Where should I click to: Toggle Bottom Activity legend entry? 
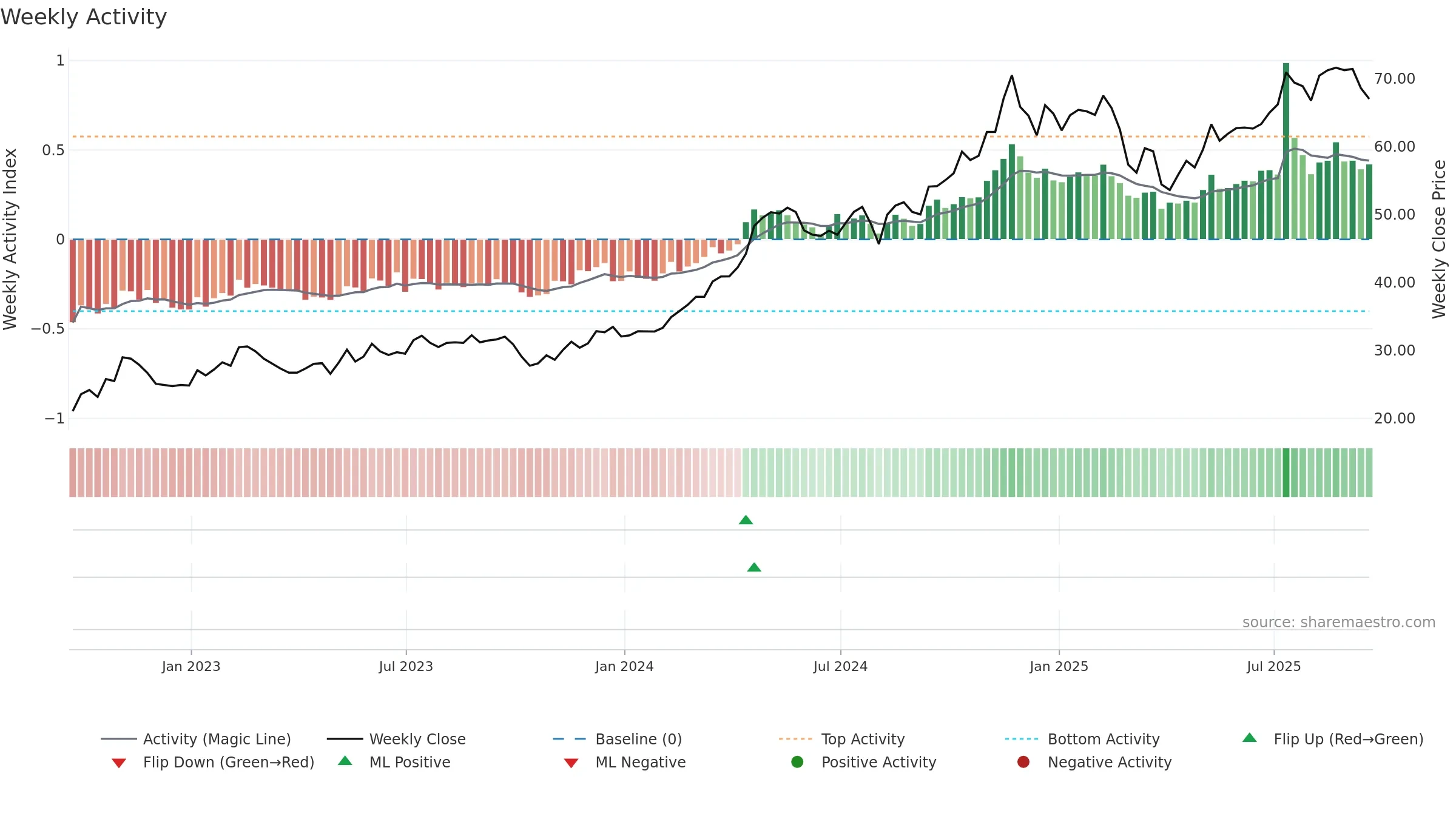click(x=1082, y=739)
